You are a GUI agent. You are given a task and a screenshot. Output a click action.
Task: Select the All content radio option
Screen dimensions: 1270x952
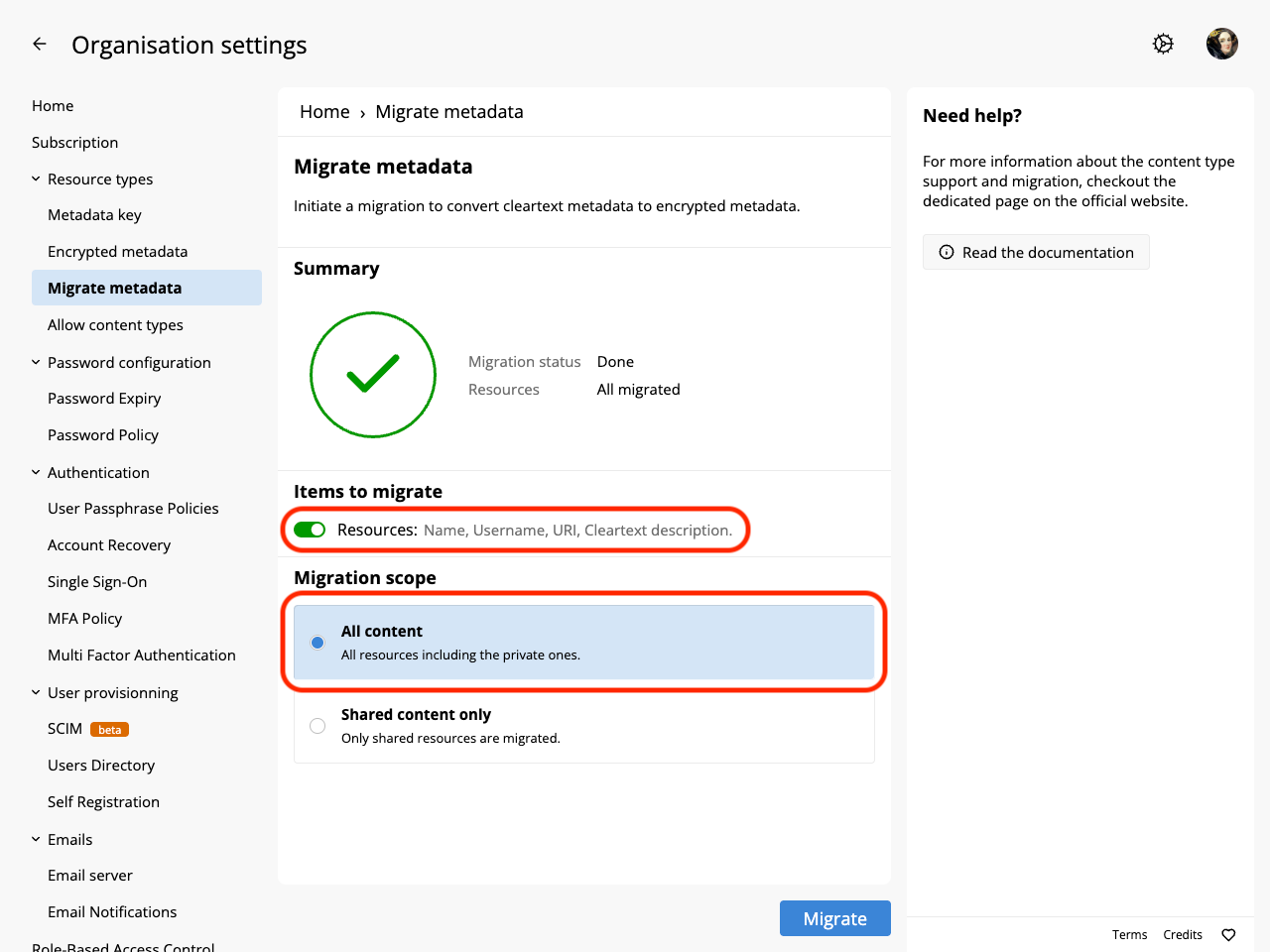[x=317, y=643]
